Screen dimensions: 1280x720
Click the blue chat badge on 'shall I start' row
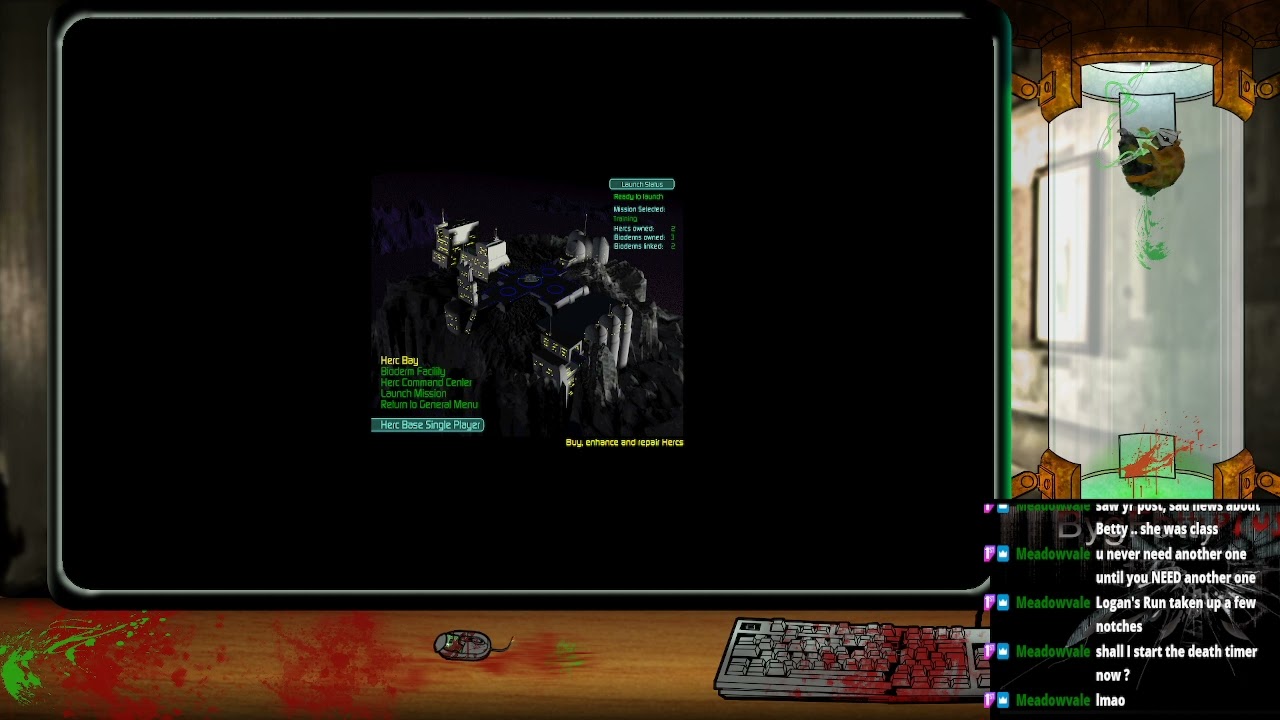pyautogui.click(x=1003, y=652)
